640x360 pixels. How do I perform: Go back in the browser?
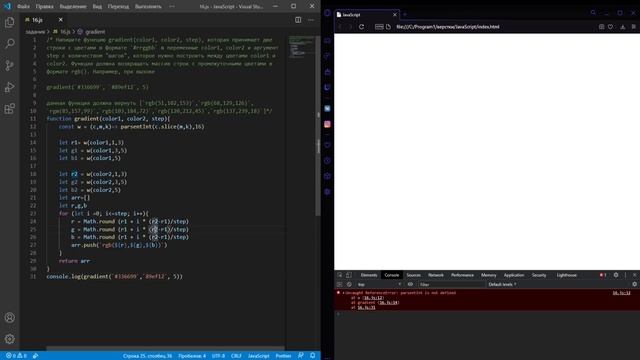(340, 27)
